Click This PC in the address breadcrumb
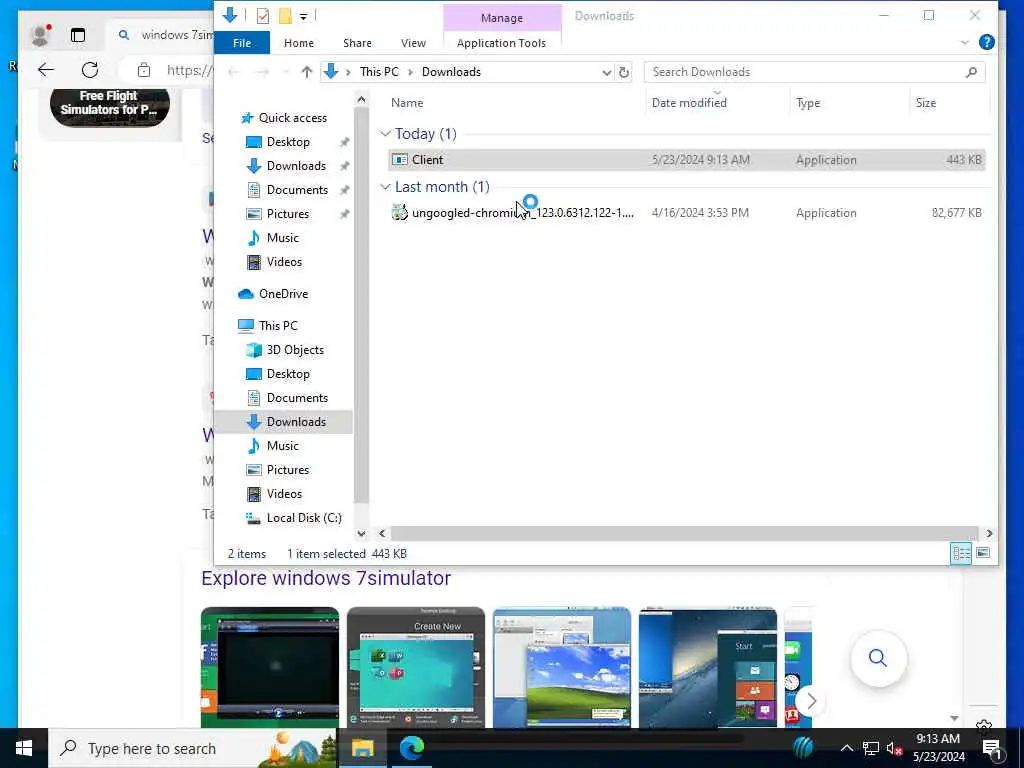 (x=379, y=72)
